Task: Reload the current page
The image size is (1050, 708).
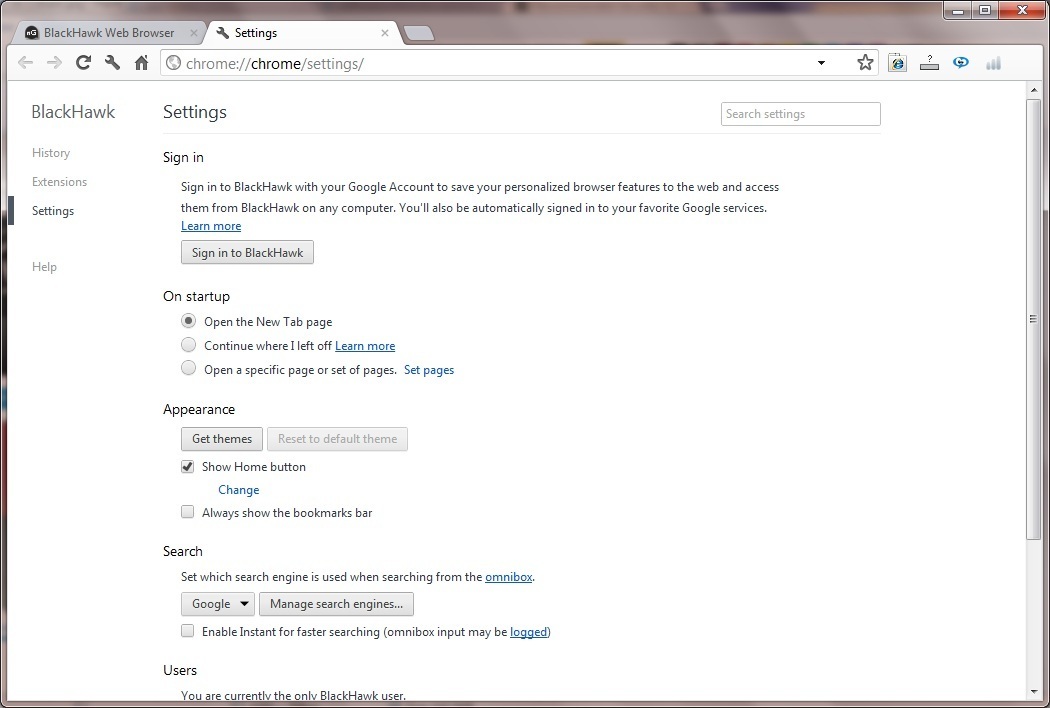Action: [x=83, y=63]
